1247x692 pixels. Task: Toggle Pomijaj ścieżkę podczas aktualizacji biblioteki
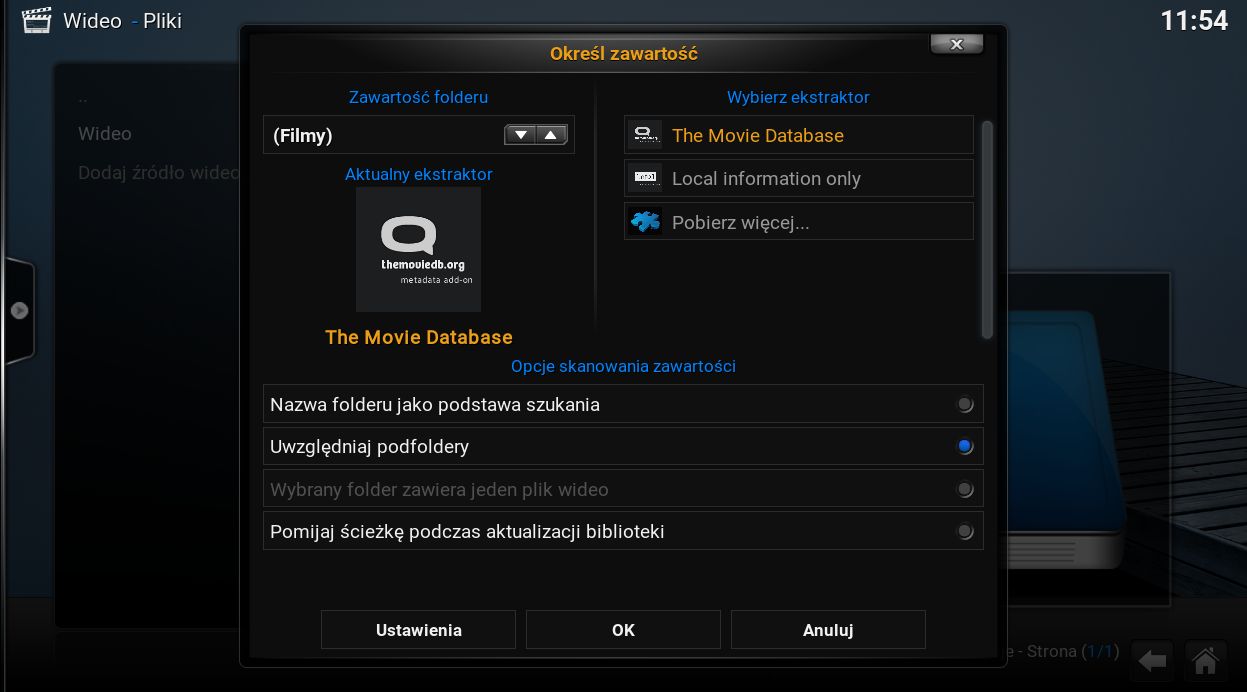coord(623,531)
